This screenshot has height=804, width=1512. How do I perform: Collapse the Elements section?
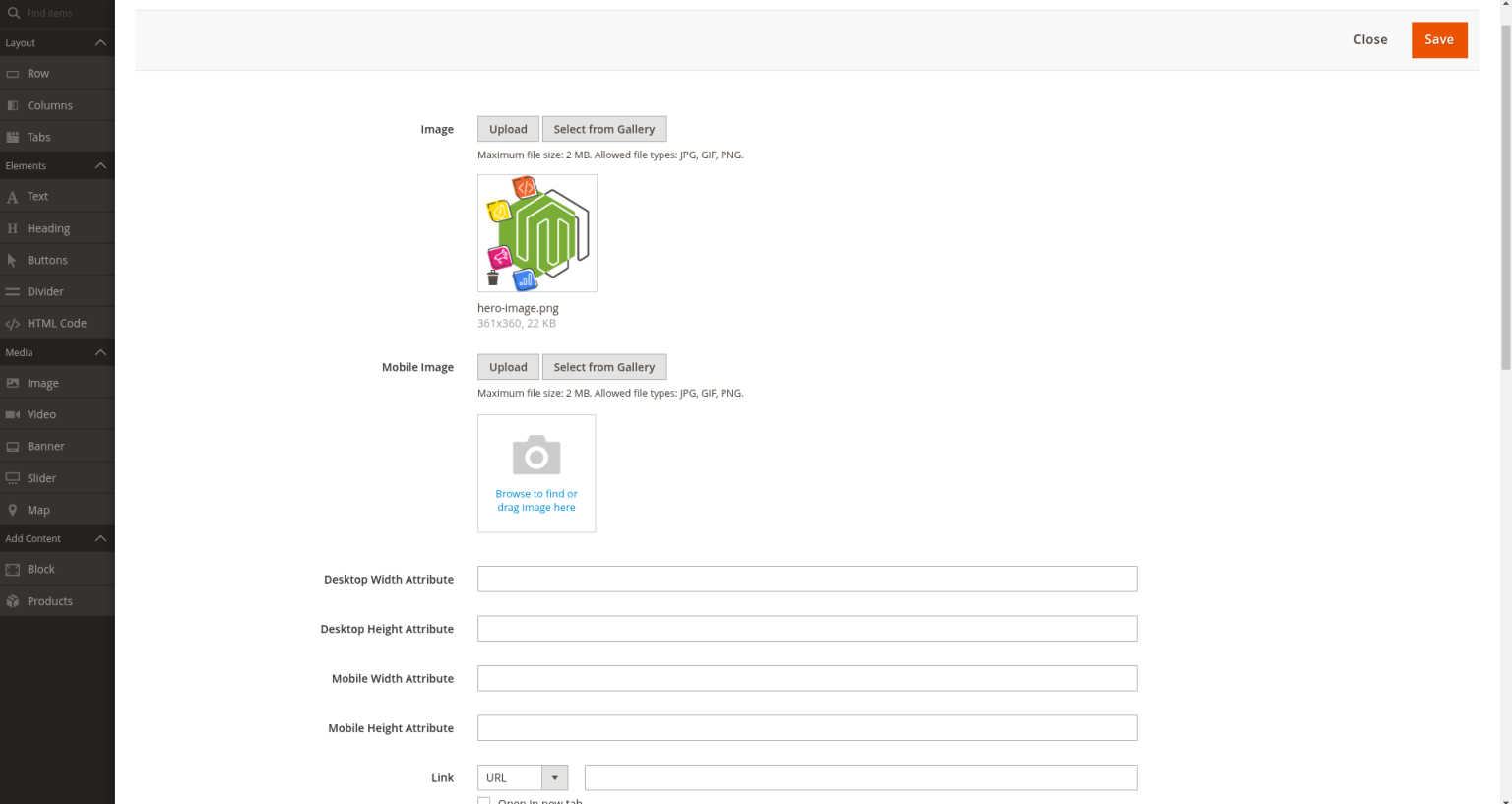pyautogui.click(x=98, y=165)
